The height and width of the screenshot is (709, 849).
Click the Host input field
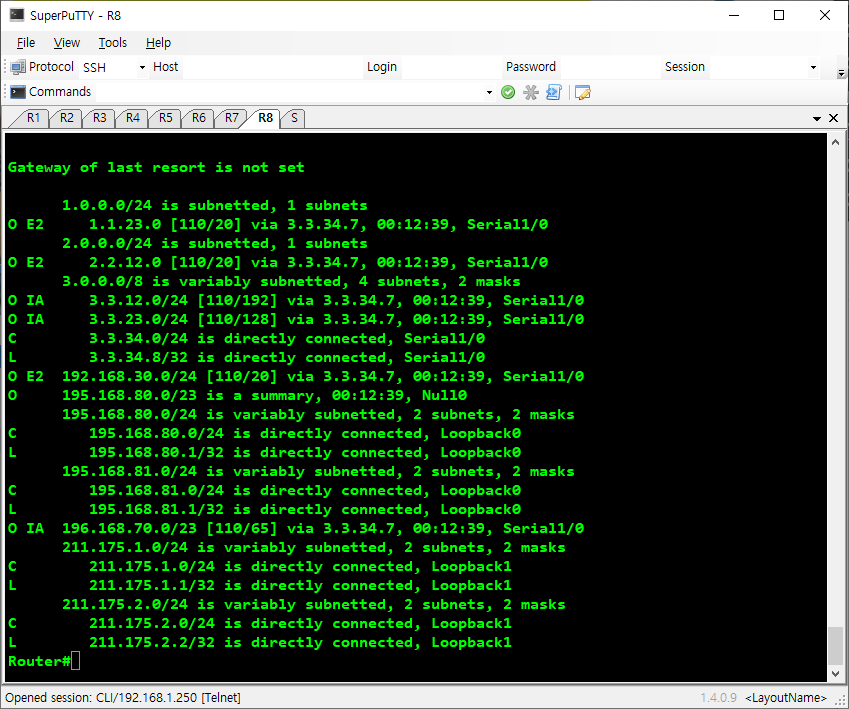tap(272, 68)
